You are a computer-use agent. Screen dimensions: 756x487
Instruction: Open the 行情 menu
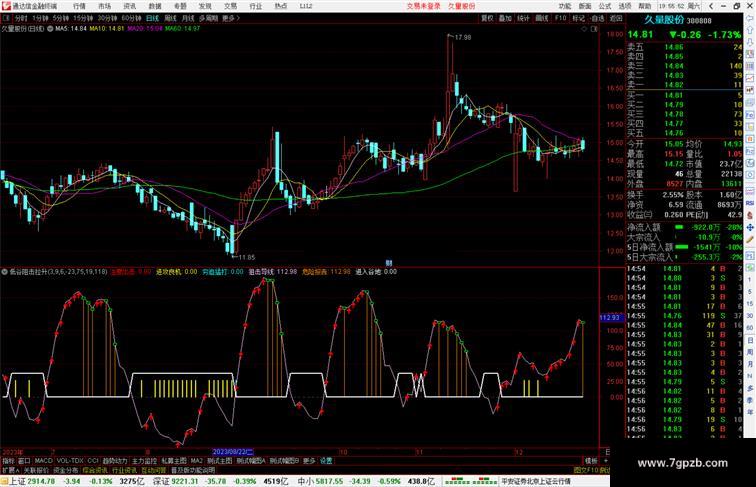pyautogui.click(x=80, y=6)
